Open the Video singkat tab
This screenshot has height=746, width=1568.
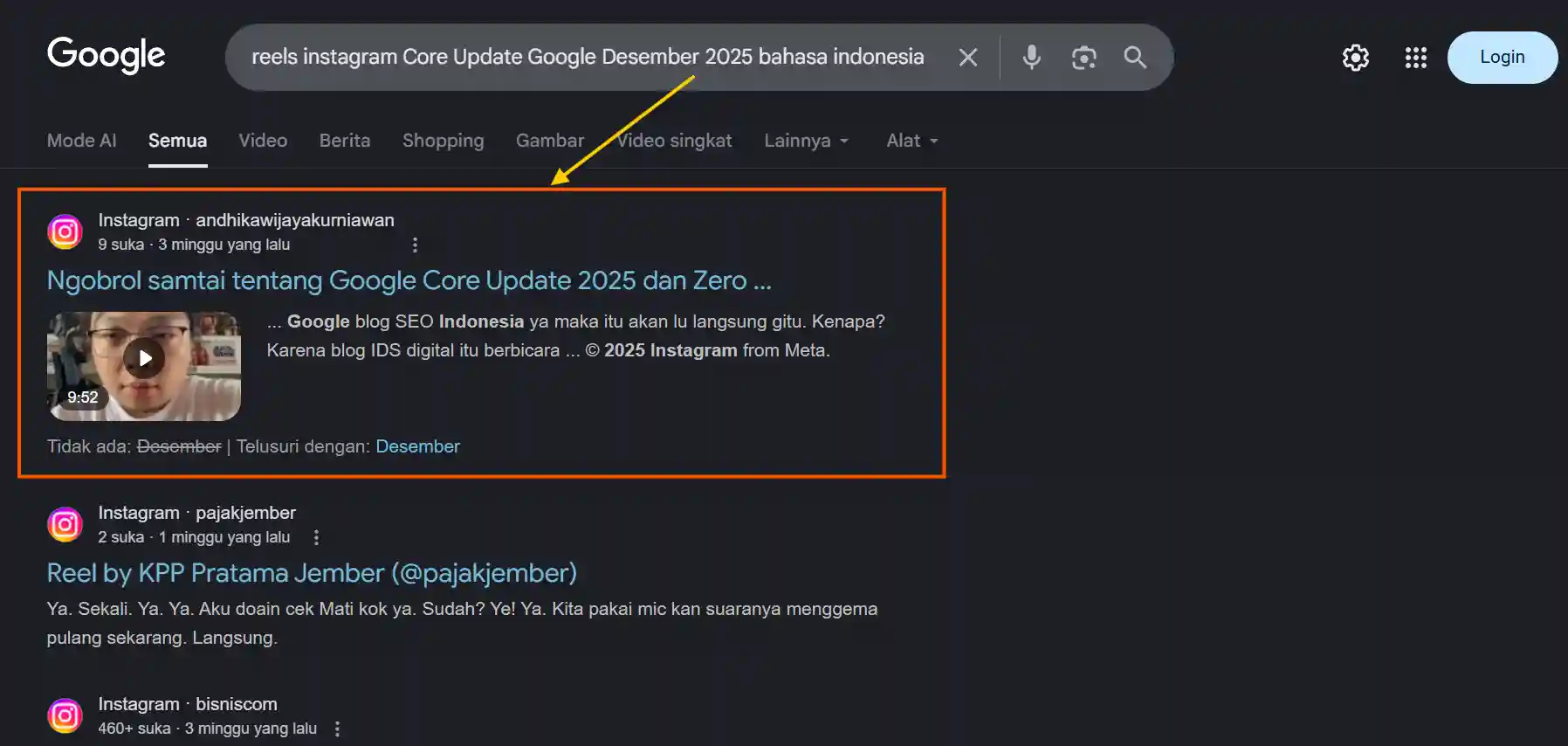(x=674, y=141)
